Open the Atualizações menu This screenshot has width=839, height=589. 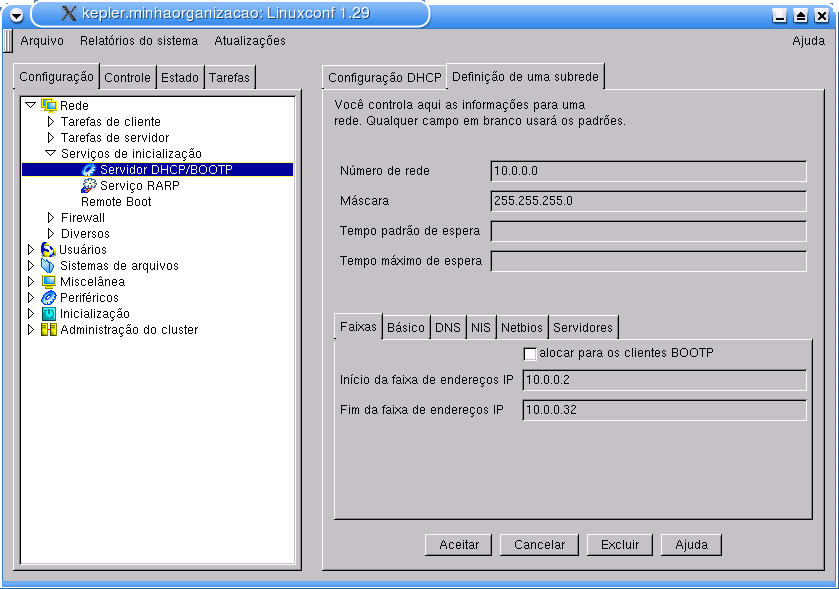coord(250,41)
